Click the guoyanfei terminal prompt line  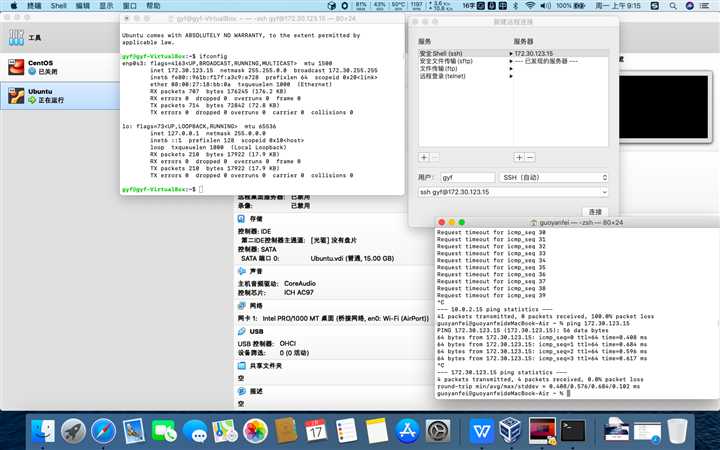click(503, 394)
